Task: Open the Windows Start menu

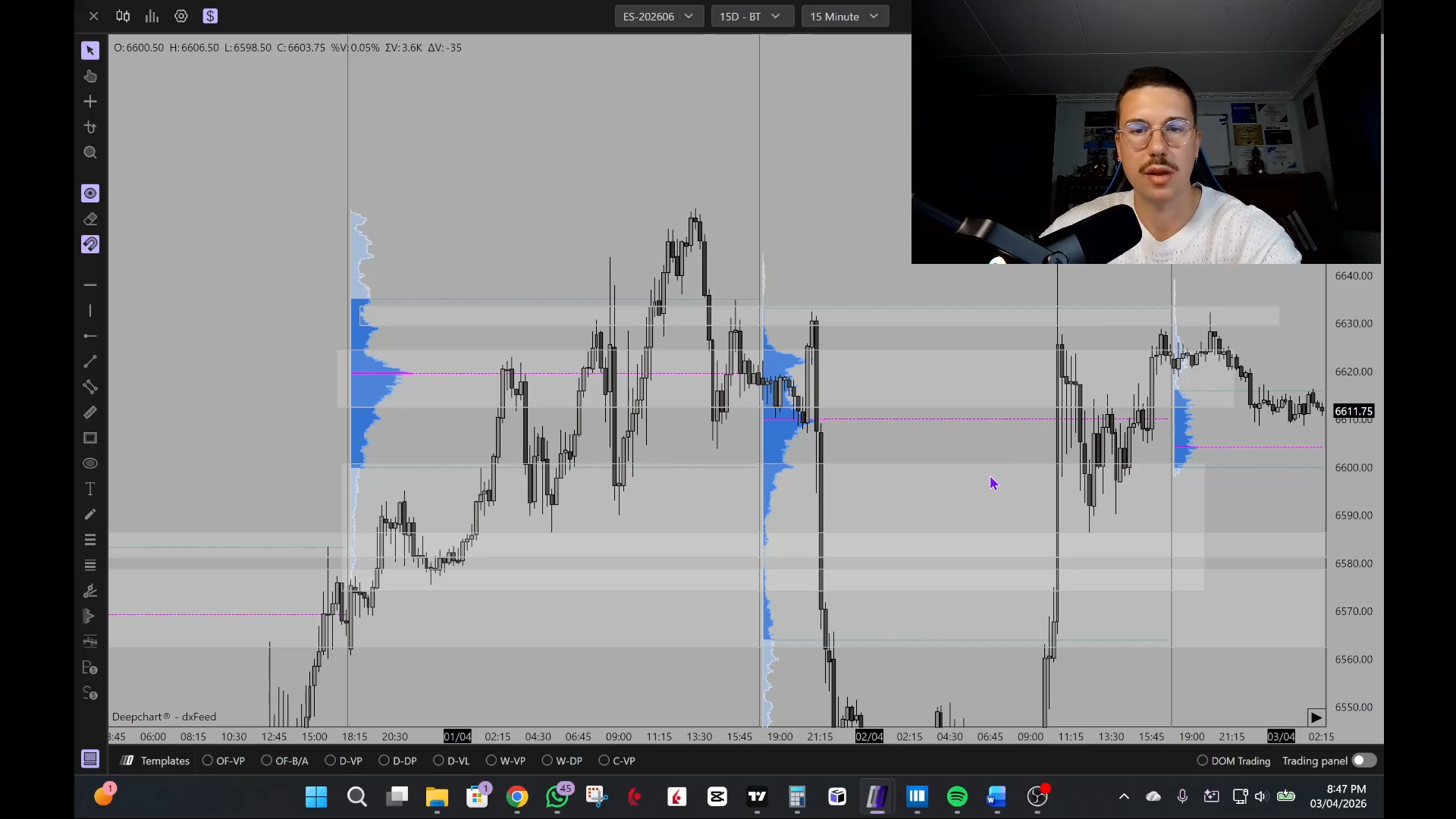Action: pos(316,796)
